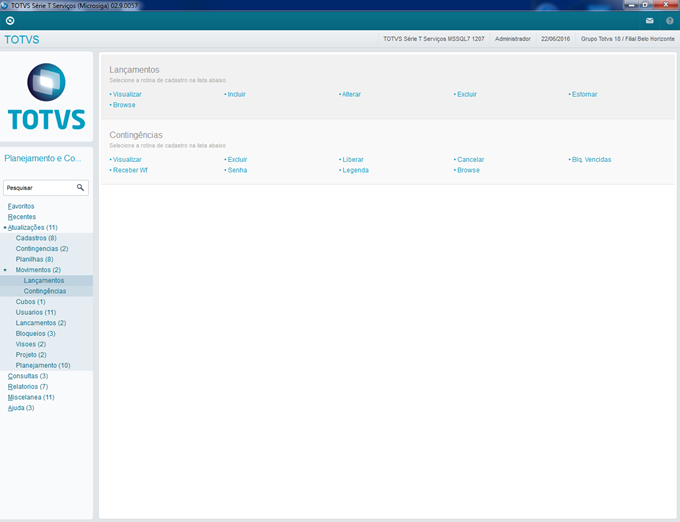Open Consultas (3) menu
Viewport: 680px width, 522px height.
click(x=28, y=376)
